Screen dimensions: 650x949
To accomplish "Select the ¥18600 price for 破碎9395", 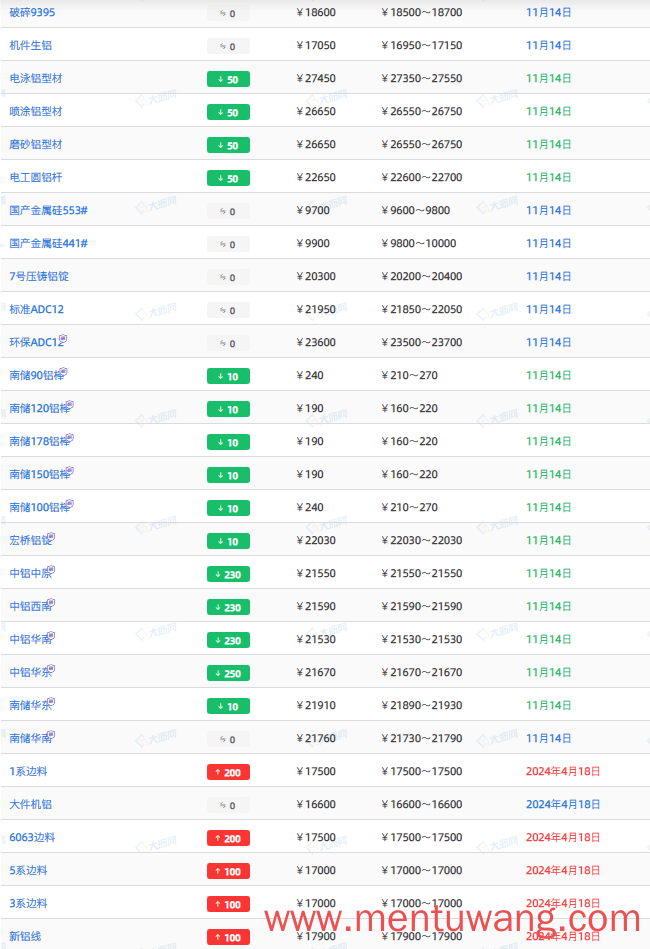I will [316, 12].
